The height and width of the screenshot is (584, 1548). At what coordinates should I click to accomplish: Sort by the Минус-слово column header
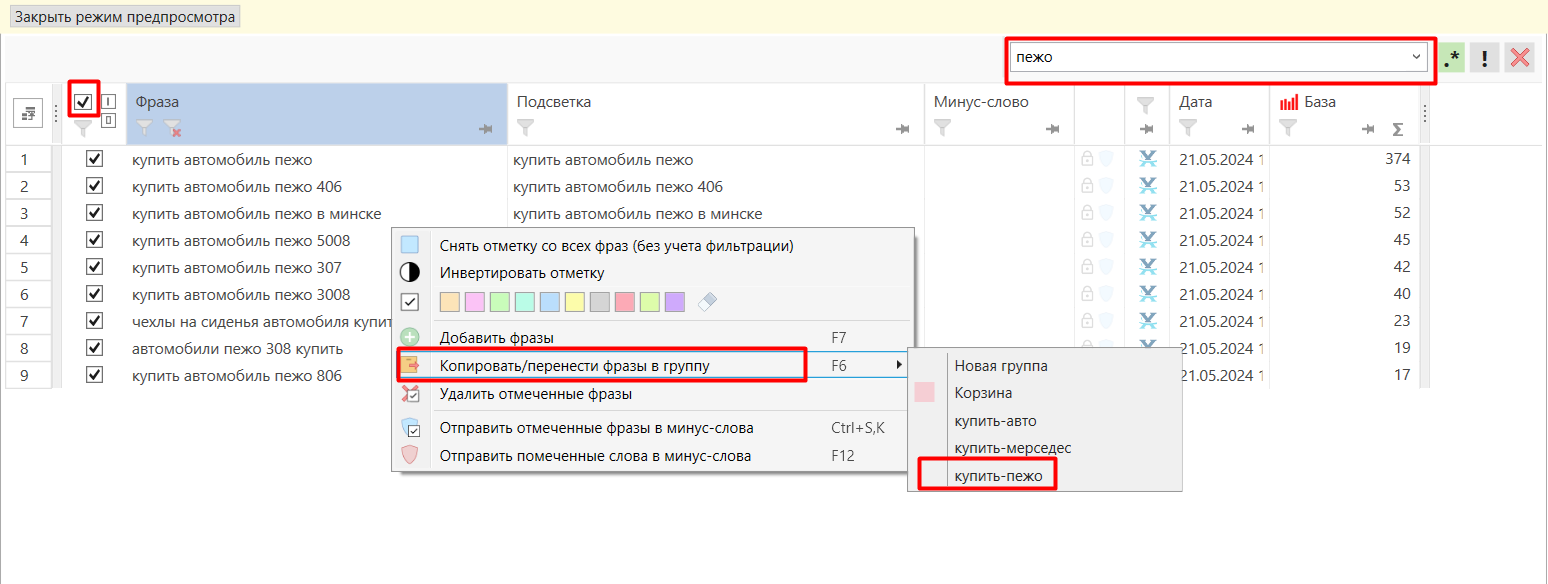tap(981, 102)
